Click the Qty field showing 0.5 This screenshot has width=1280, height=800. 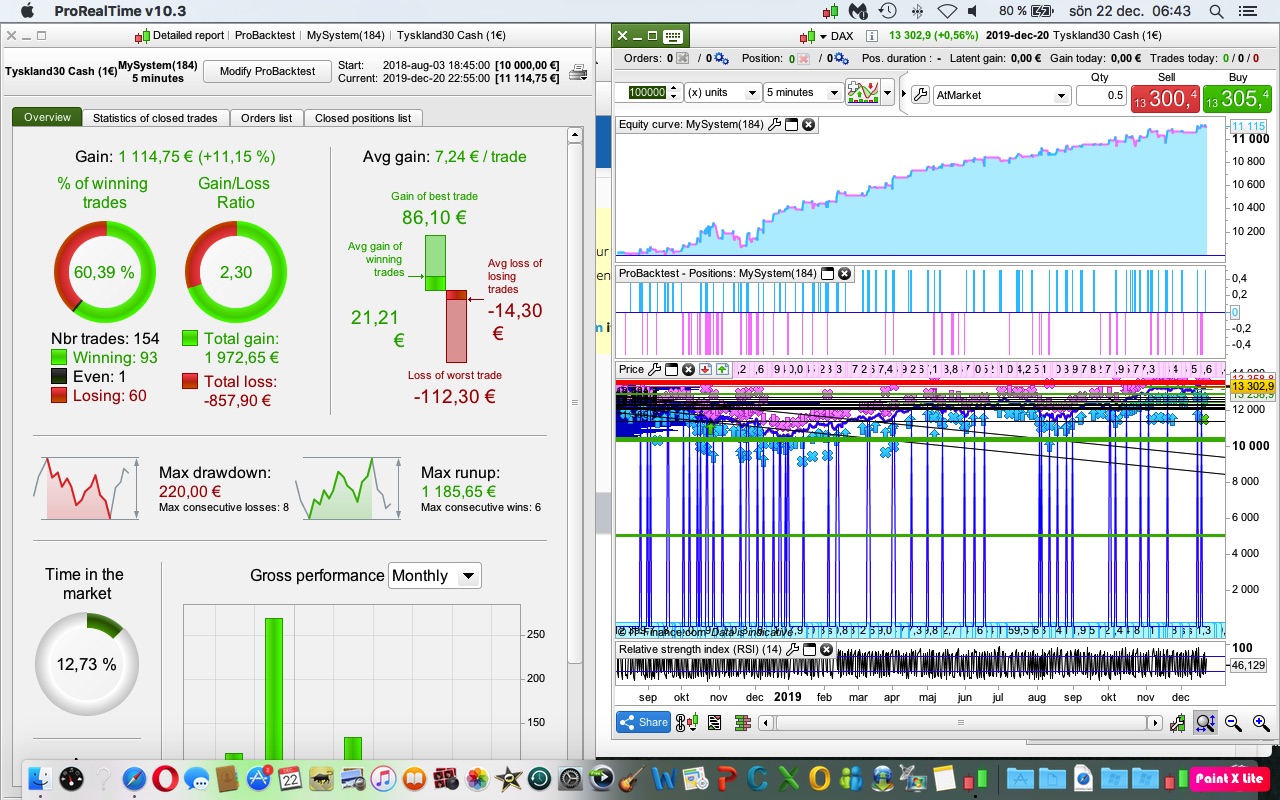point(1101,95)
